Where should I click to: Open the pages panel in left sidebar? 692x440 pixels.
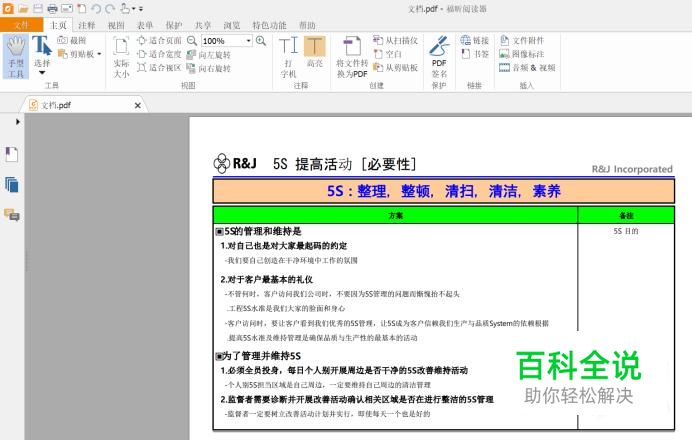click(12, 184)
